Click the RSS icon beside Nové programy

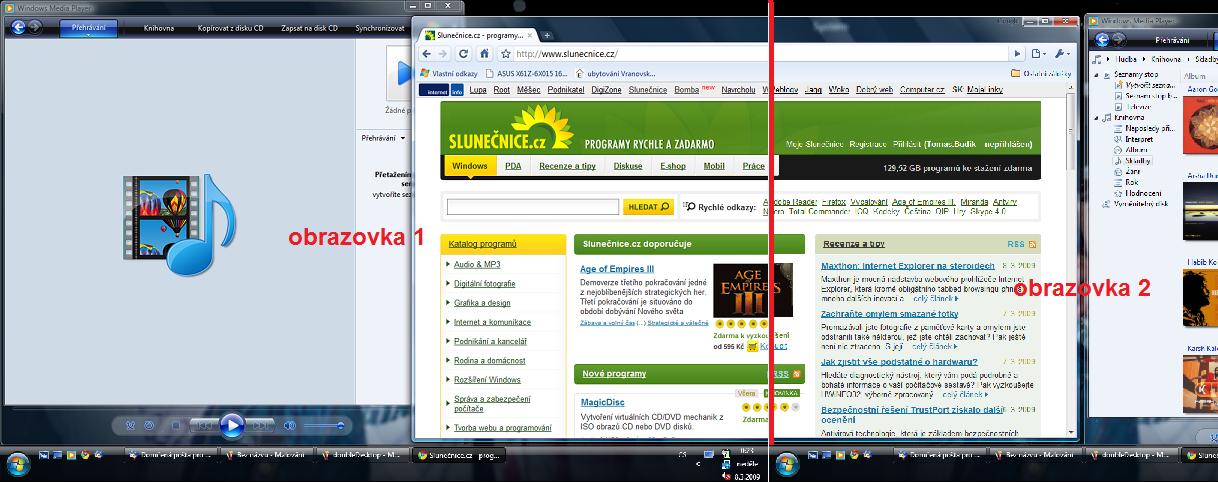pyautogui.click(x=798, y=374)
